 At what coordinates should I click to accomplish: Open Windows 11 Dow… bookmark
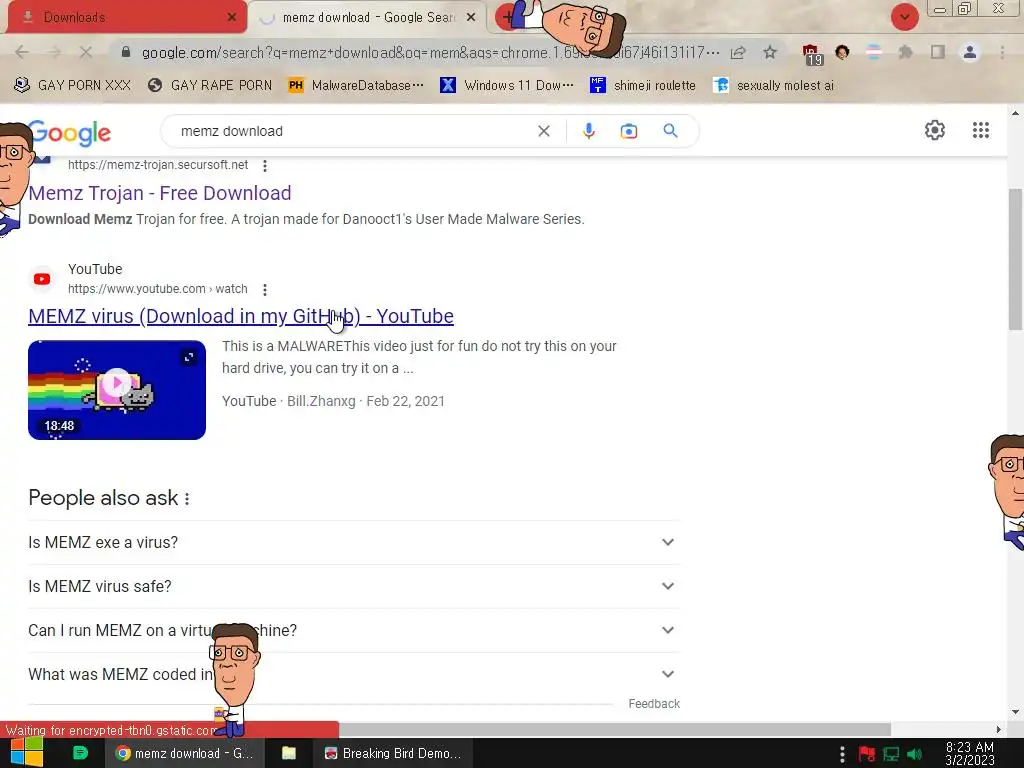[x=507, y=86]
